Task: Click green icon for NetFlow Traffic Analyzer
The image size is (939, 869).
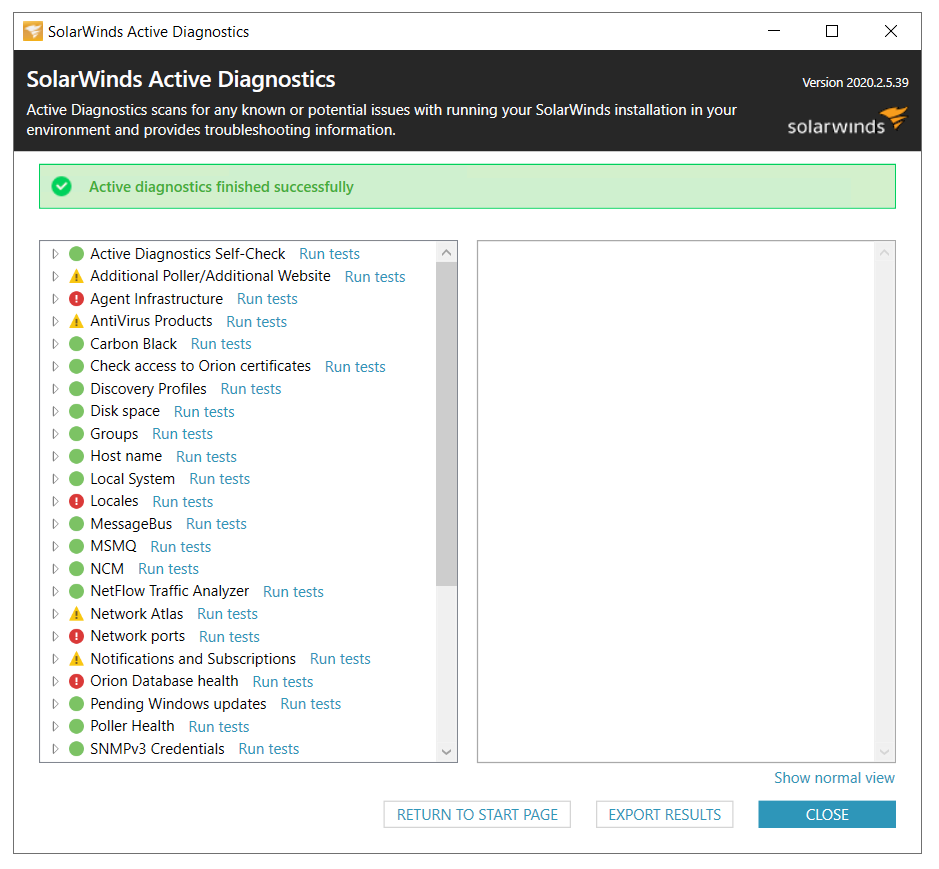Action: [76, 592]
